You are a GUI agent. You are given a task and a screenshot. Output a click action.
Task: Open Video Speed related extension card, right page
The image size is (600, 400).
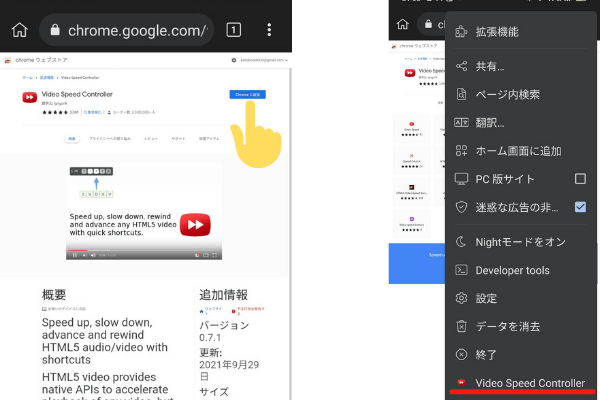[x=412, y=129]
